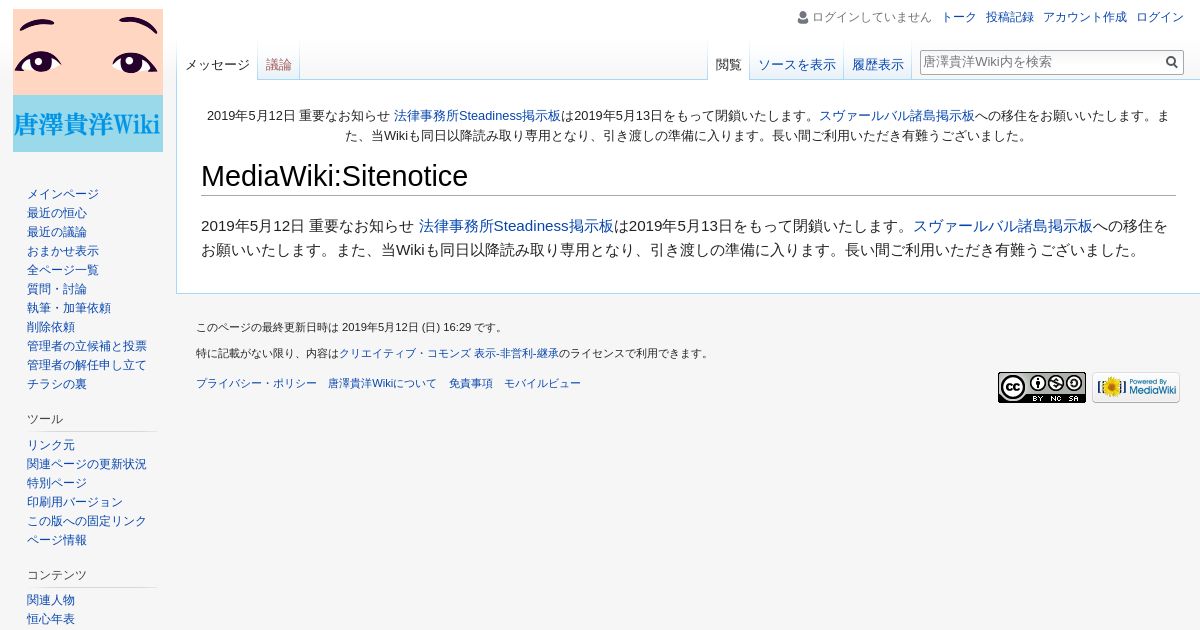Click the search magnifier icon
This screenshot has height=630, width=1200.
[1172, 62]
